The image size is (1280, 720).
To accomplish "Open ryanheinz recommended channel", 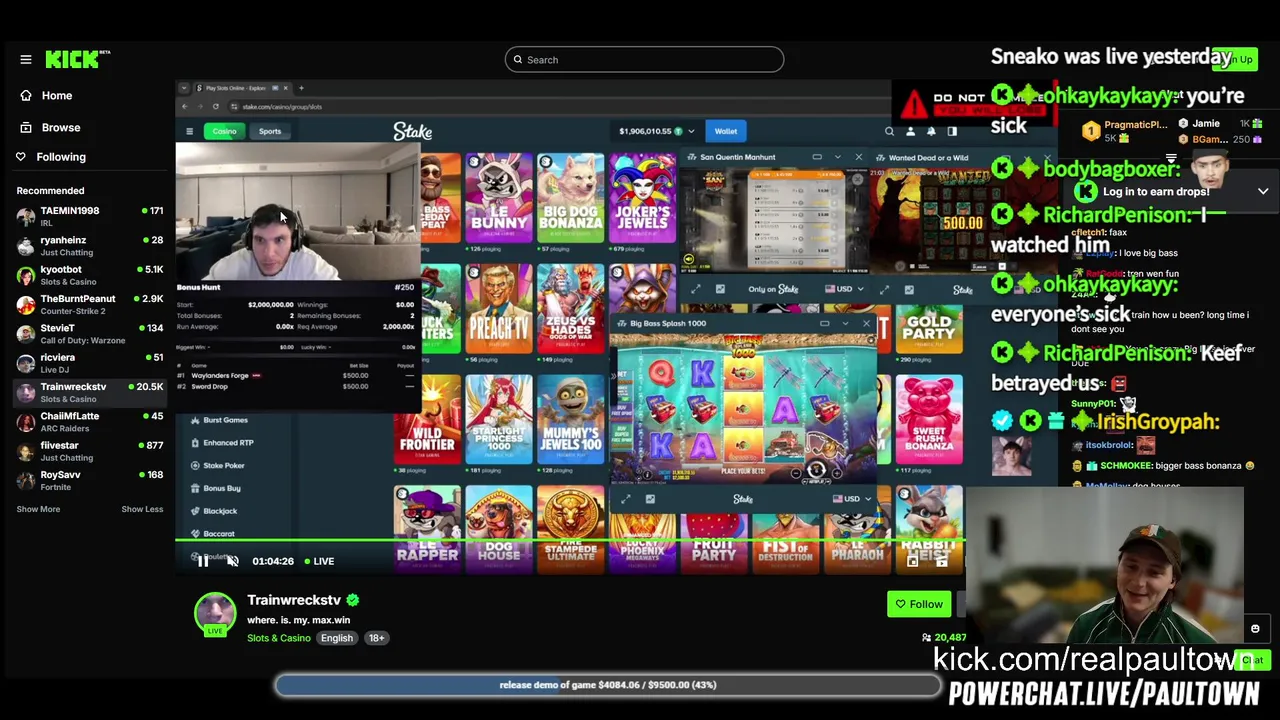I will point(89,246).
